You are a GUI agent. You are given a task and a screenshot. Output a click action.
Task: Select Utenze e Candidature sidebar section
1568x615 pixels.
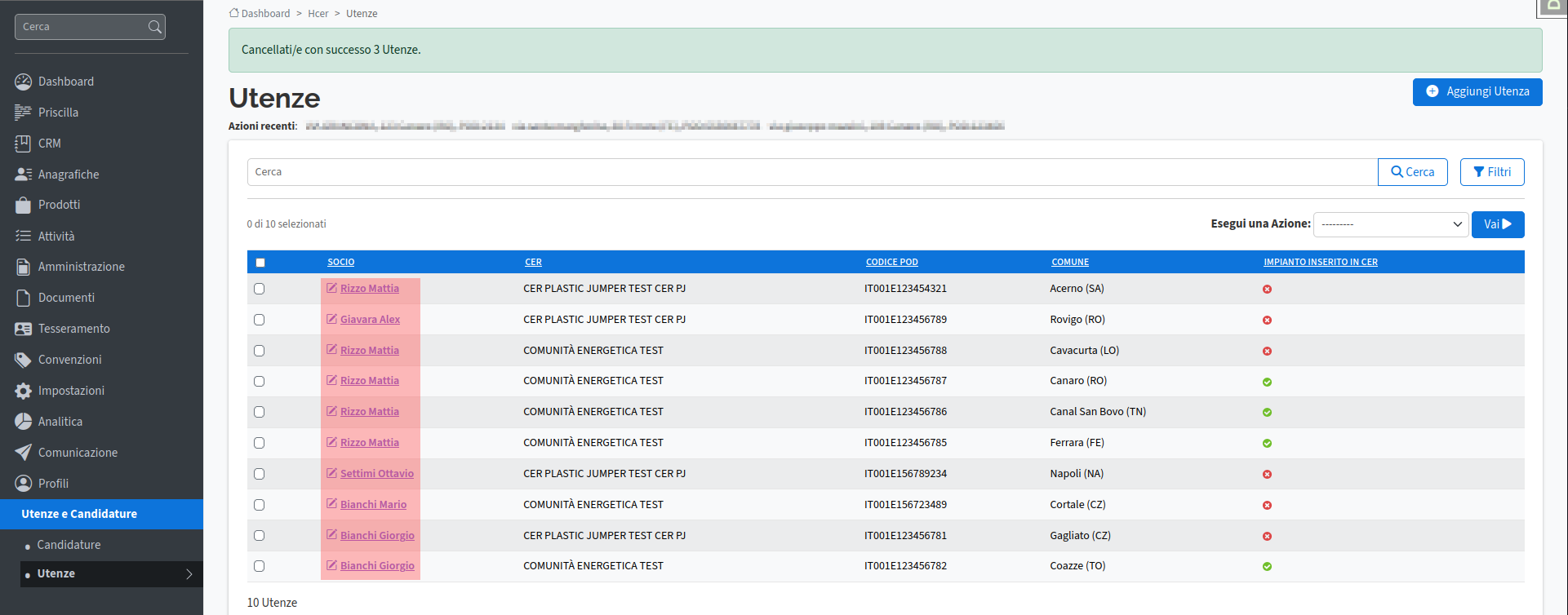pyautogui.click(x=101, y=514)
